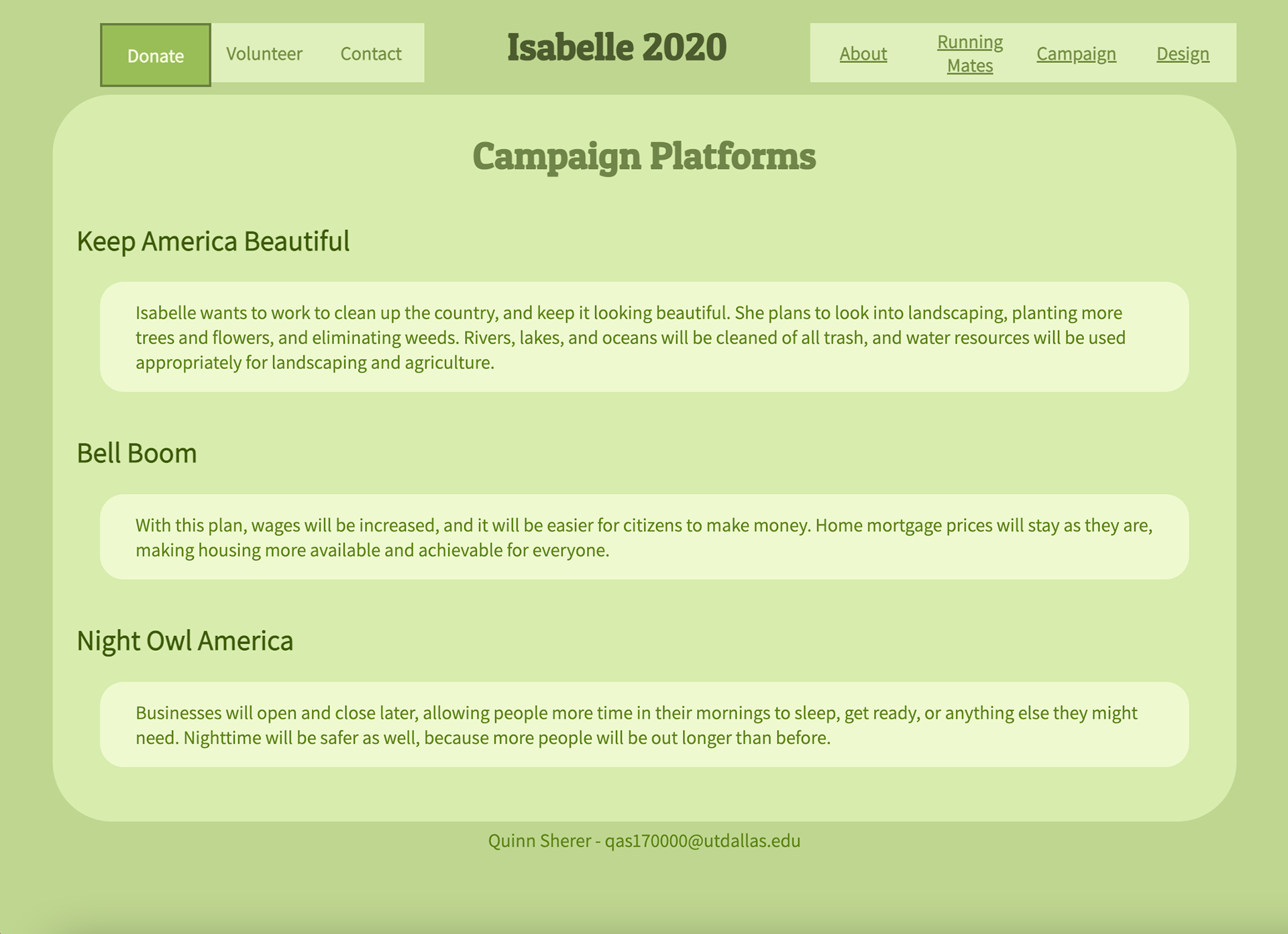This screenshot has width=1288, height=934.
Task: Click the word Mates in navigation
Action: [x=970, y=66]
